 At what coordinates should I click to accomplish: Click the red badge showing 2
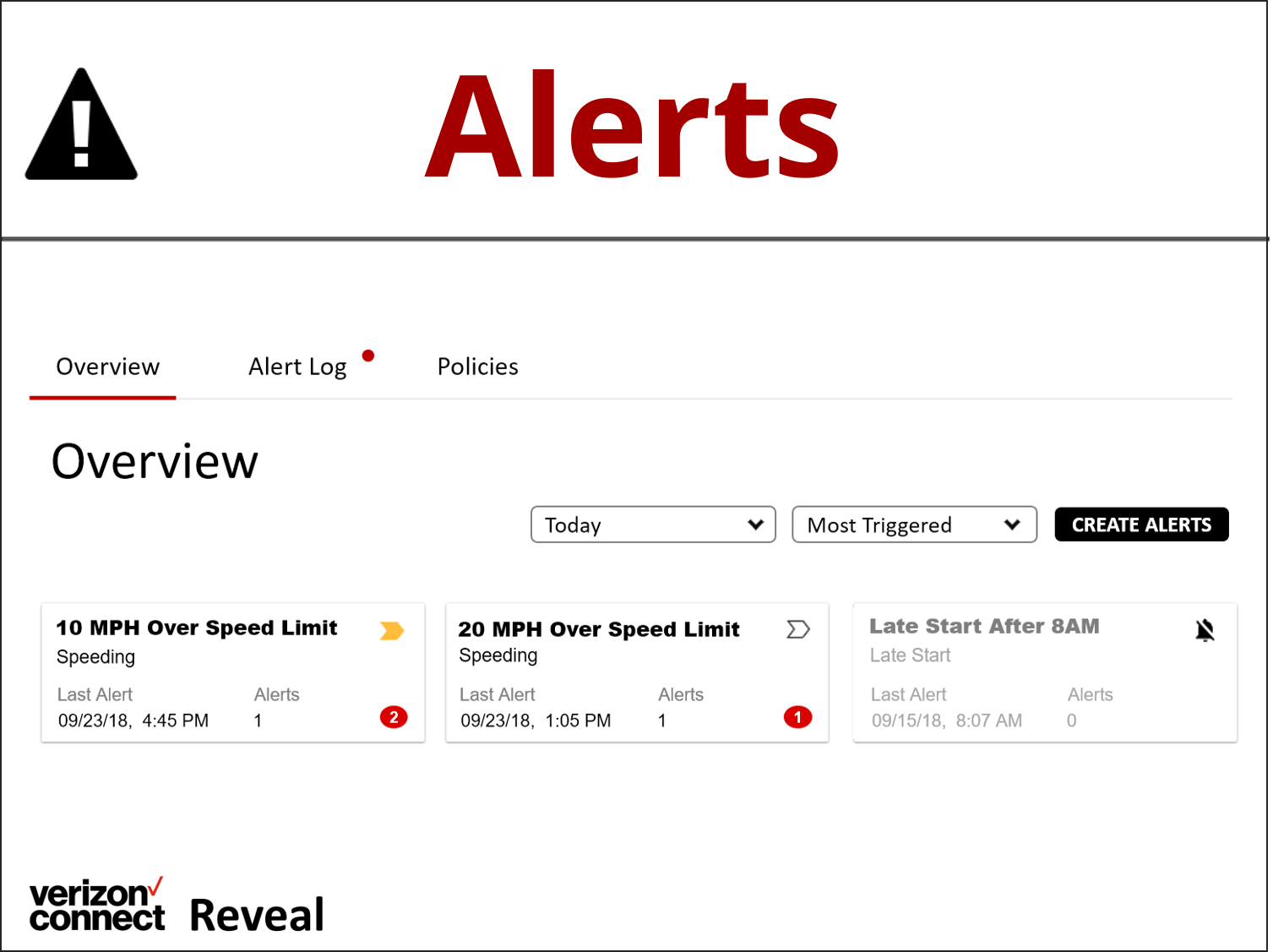(x=394, y=717)
